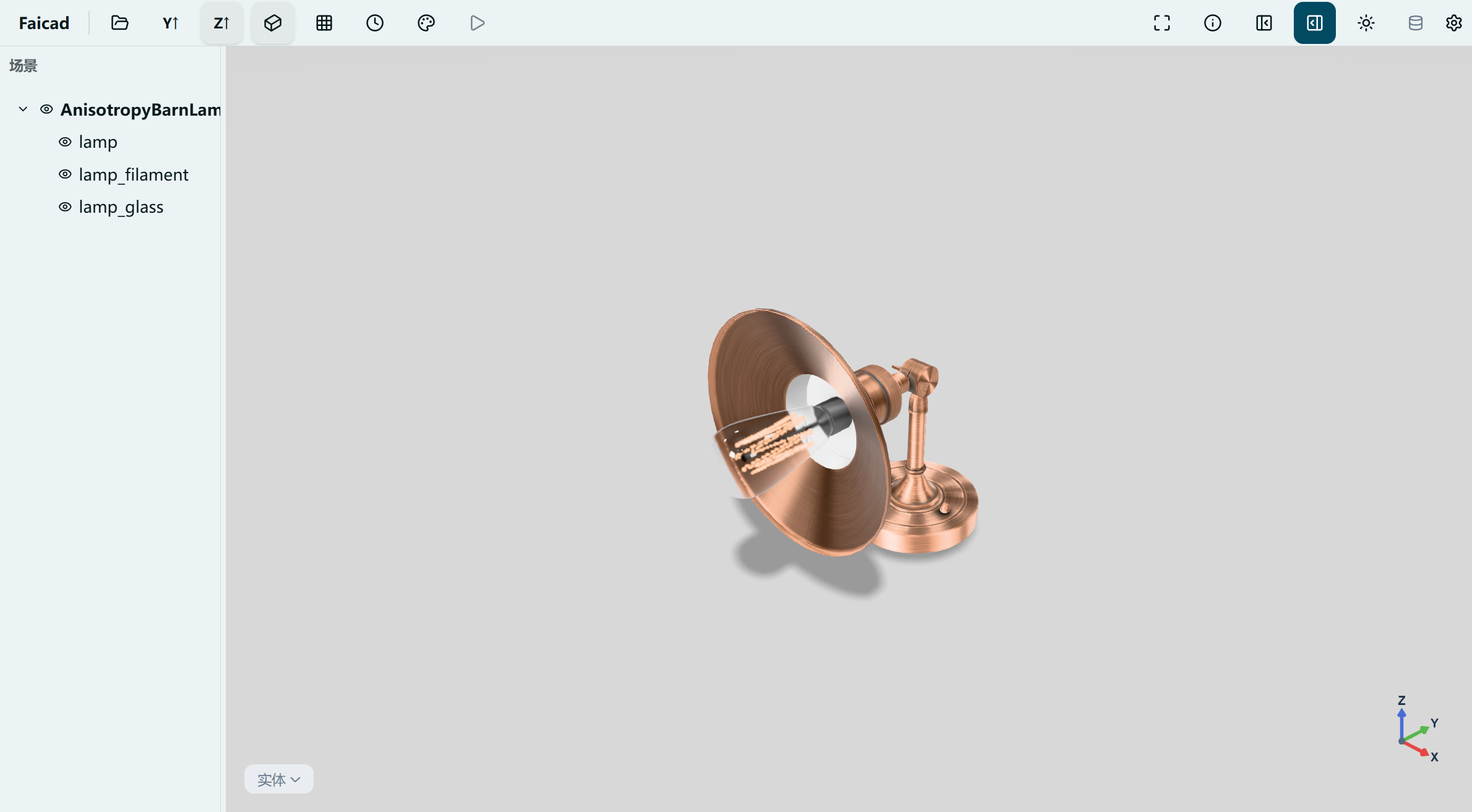The height and width of the screenshot is (812, 1472).
Task: Switch theme with the sun icon
Action: [1366, 23]
